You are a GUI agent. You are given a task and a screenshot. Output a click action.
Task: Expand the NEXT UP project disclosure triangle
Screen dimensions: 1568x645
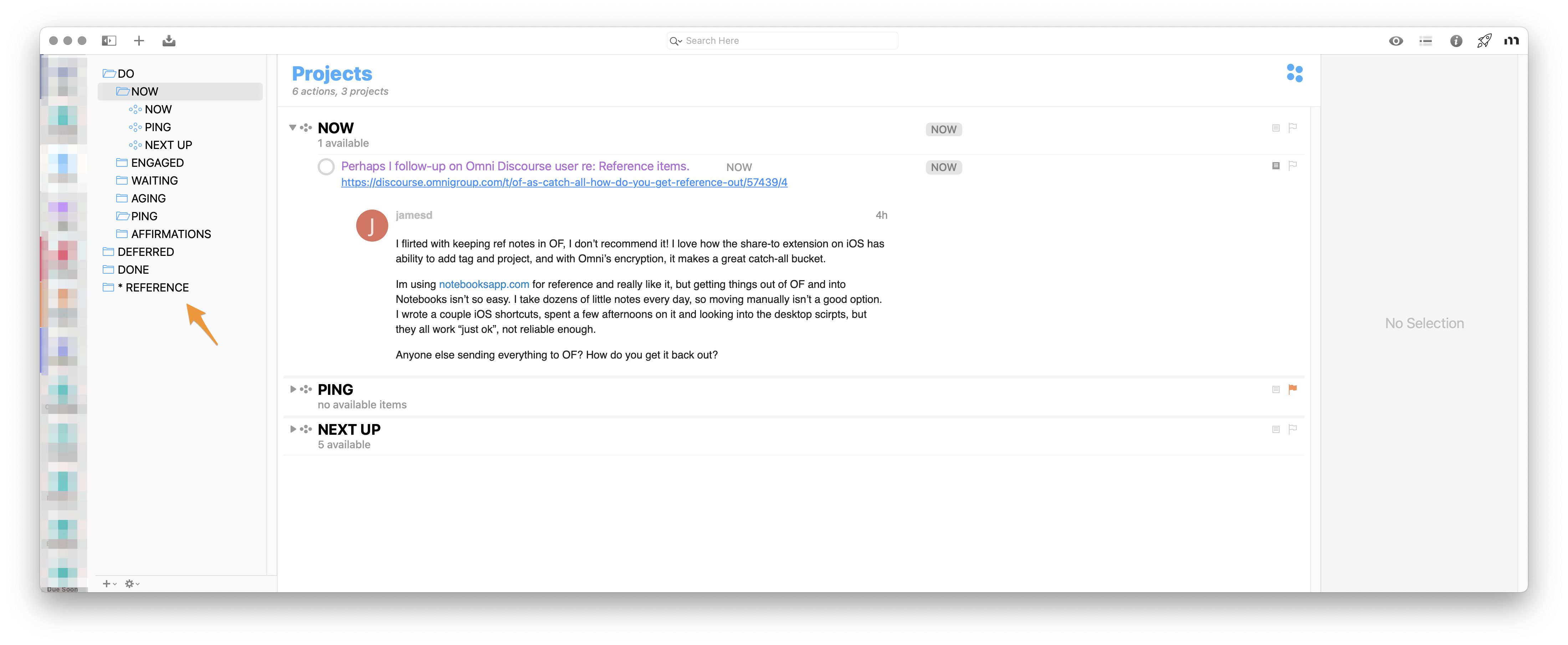(x=293, y=430)
